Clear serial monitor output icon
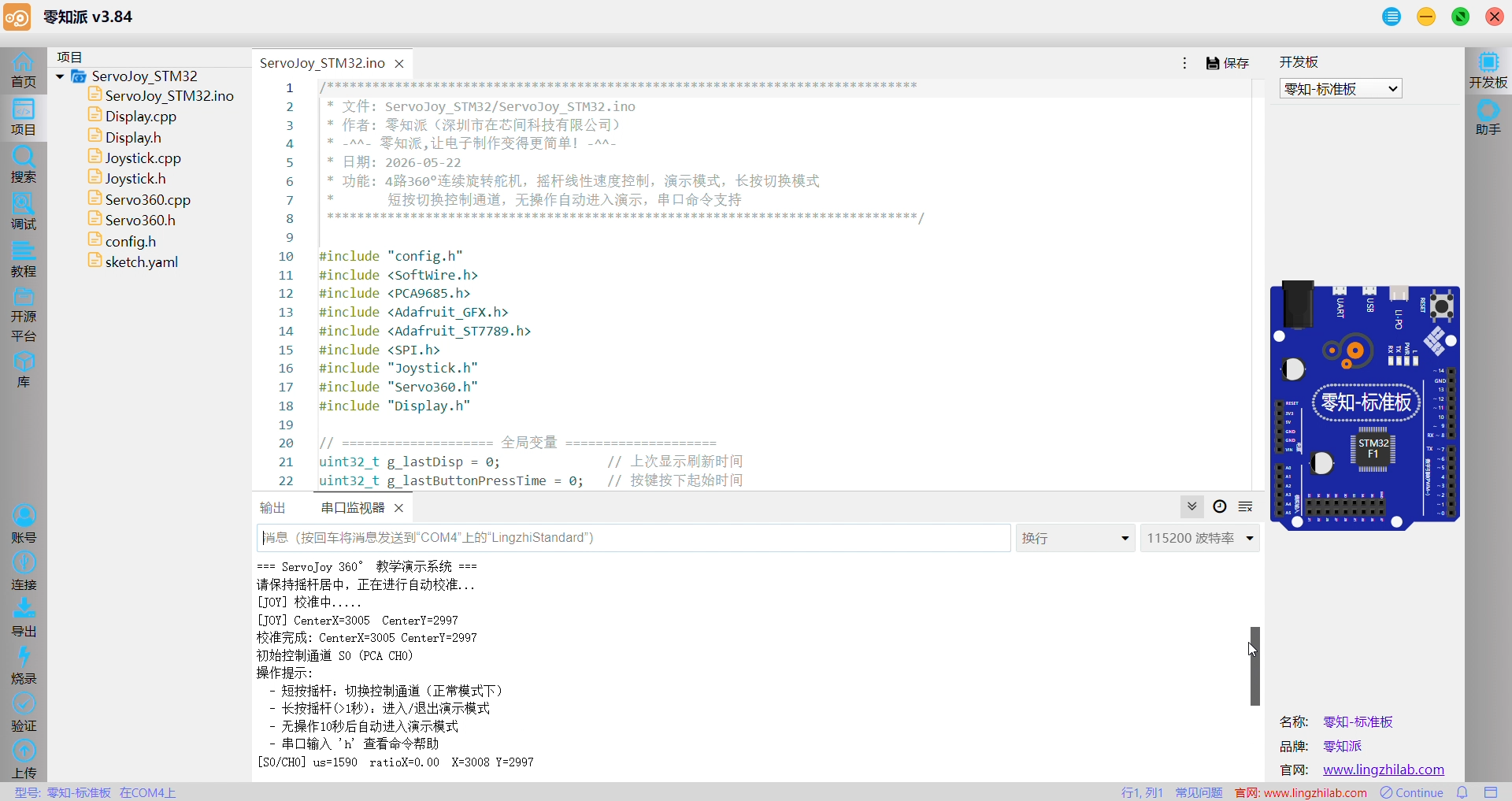The height and width of the screenshot is (801, 1512). (x=1246, y=506)
